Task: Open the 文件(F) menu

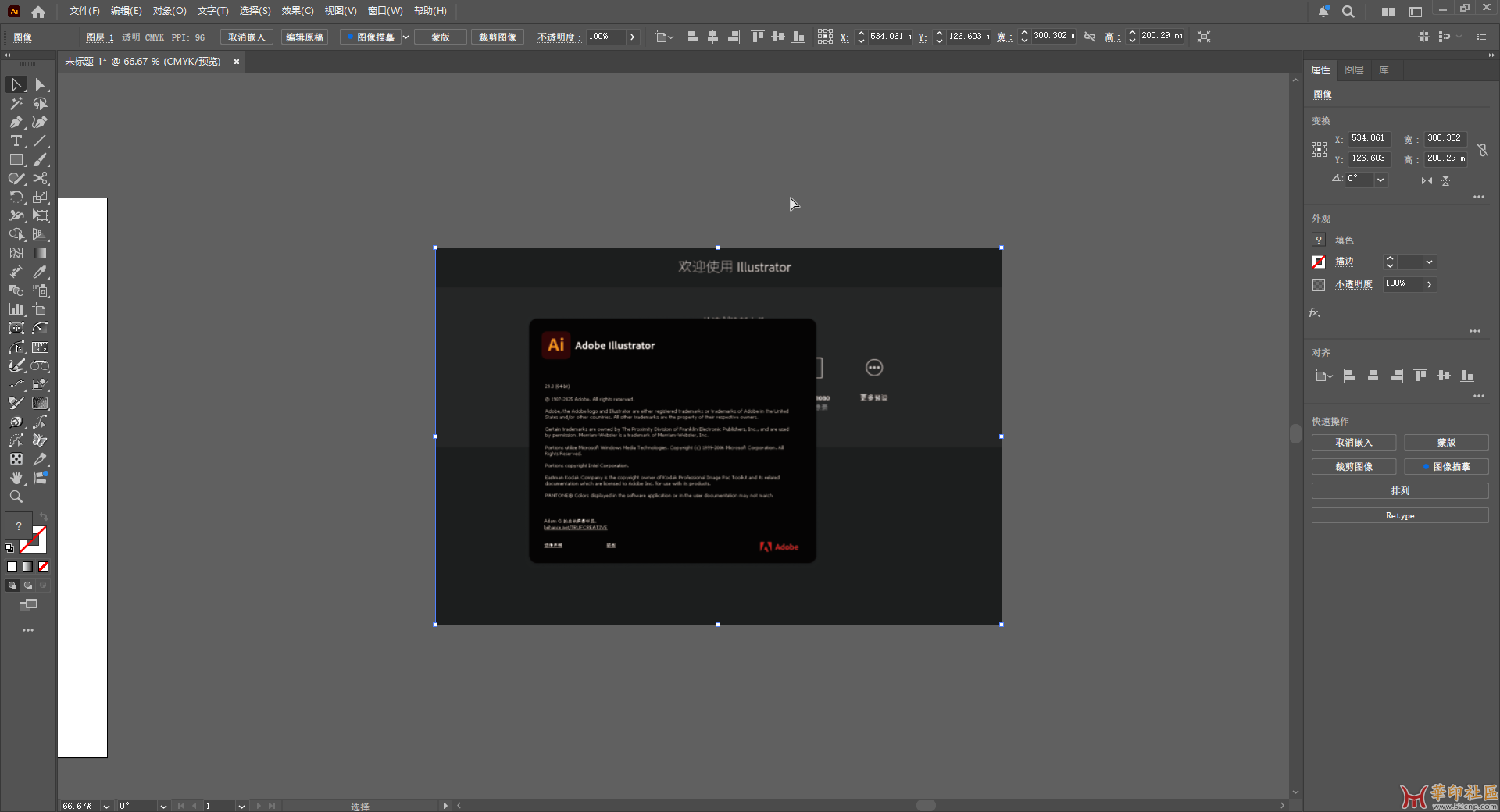Action: point(84,11)
